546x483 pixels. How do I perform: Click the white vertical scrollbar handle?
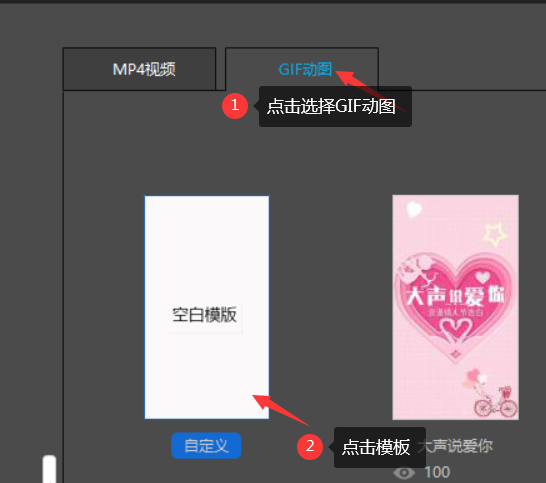click(49, 468)
